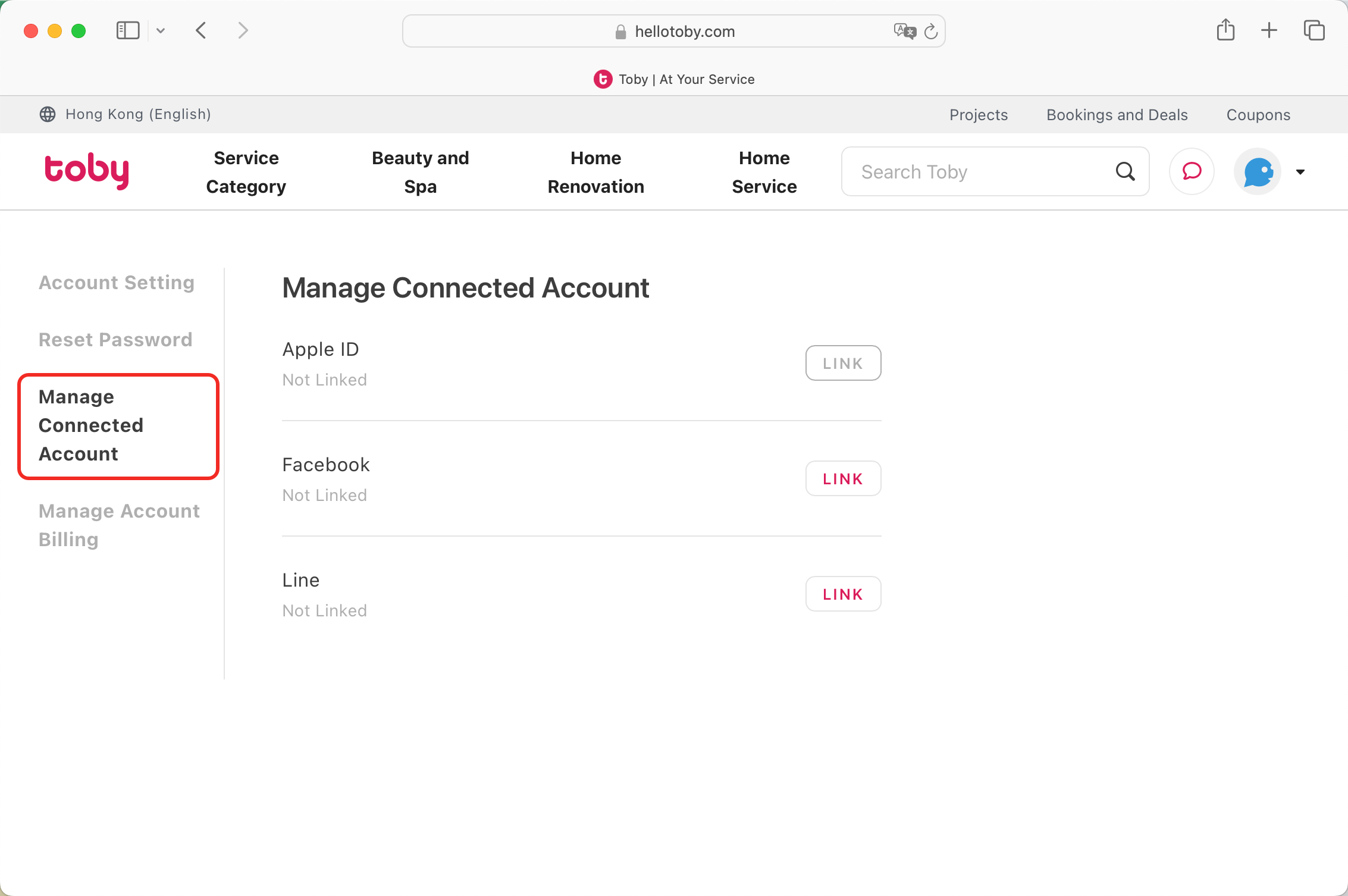Click the translate page icon in address bar
This screenshot has width=1348, height=896.
click(x=904, y=31)
